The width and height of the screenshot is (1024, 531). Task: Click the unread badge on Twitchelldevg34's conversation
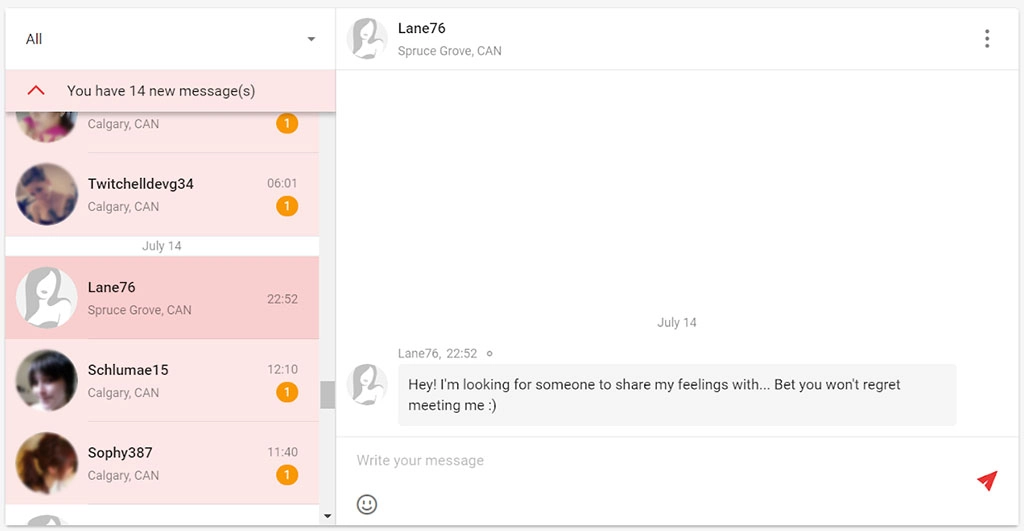pyautogui.click(x=287, y=207)
